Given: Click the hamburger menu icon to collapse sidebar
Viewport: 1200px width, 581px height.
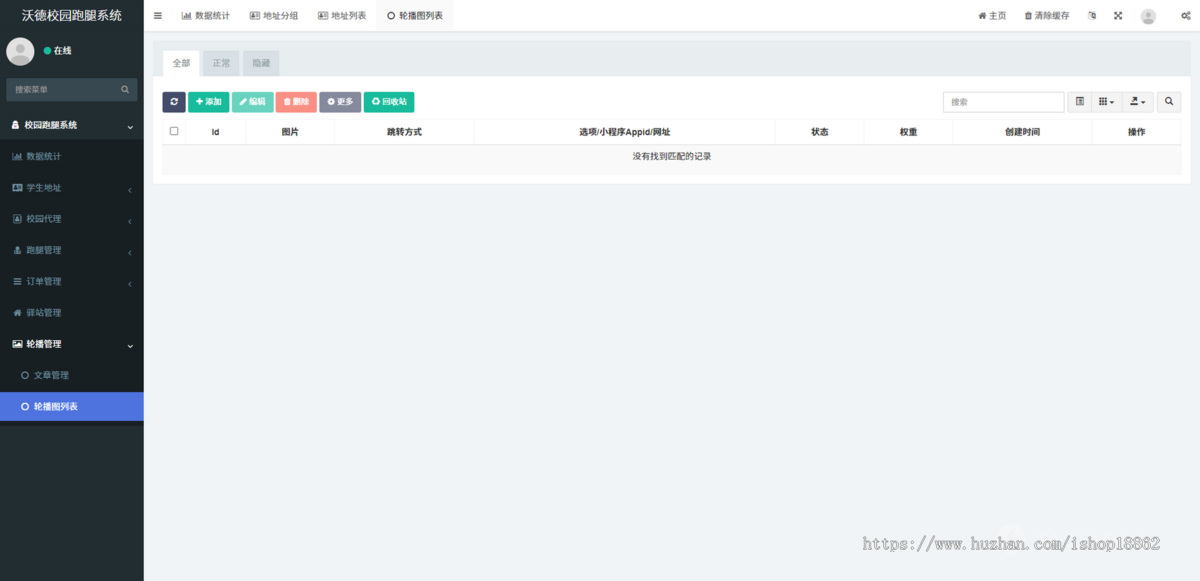Looking at the screenshot, I should pyautogui.click(x=157, y=15).
